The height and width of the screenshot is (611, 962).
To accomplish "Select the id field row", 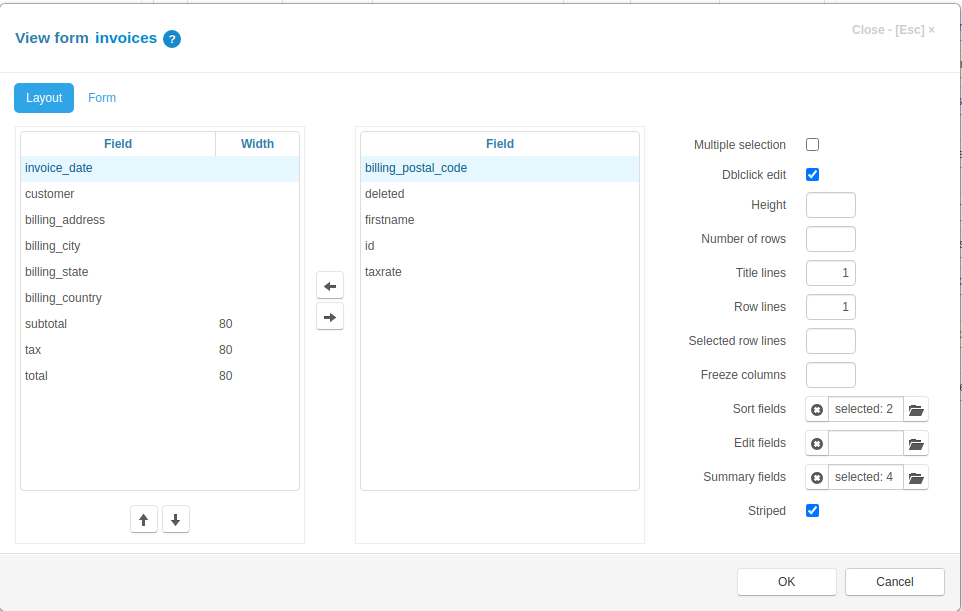I will pos(500,246).
